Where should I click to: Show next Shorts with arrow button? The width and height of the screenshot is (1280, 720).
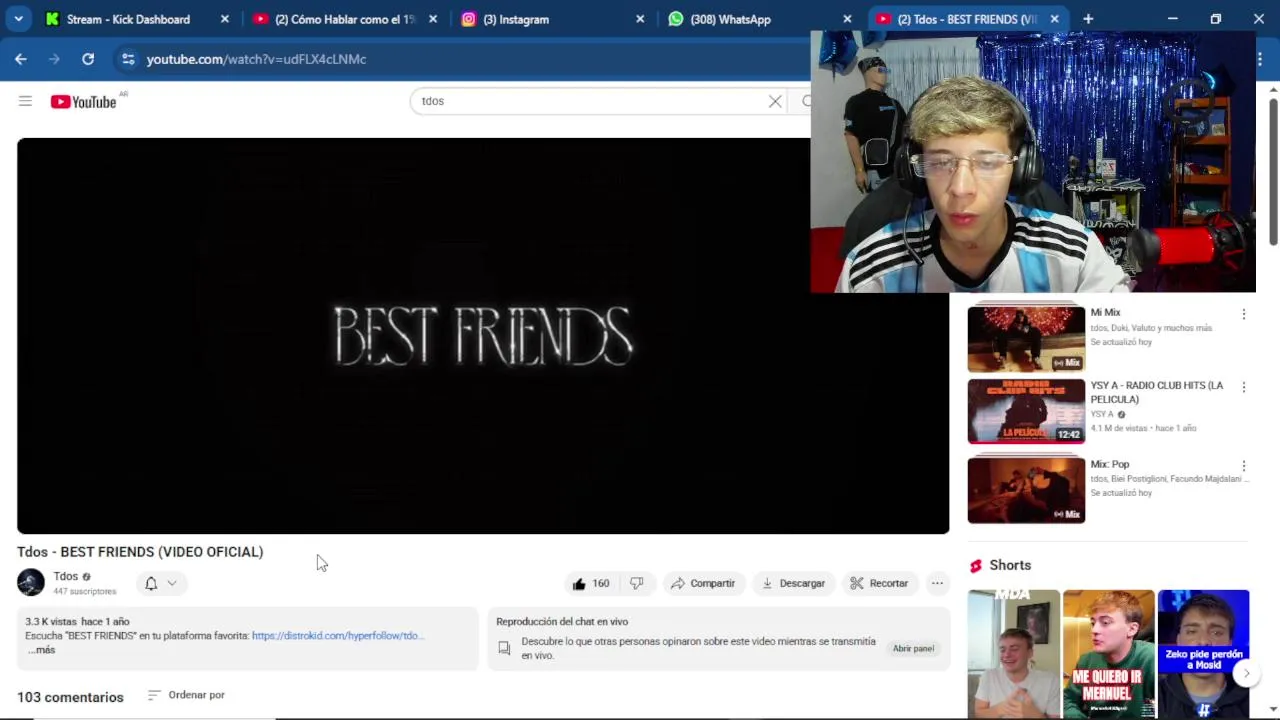pos(1246,674)
